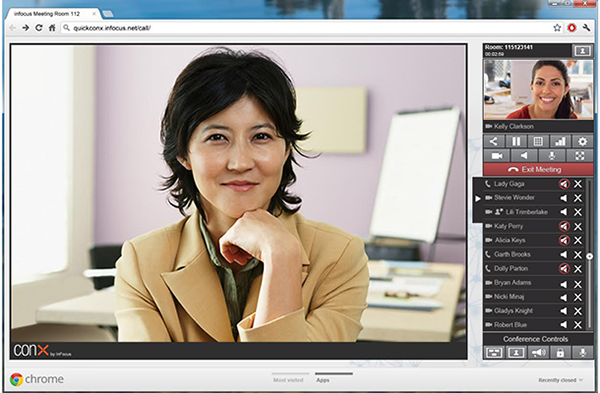Lock the conference with the padlock icon
This screenshot has width=600, height=393.
click(560, 352)
